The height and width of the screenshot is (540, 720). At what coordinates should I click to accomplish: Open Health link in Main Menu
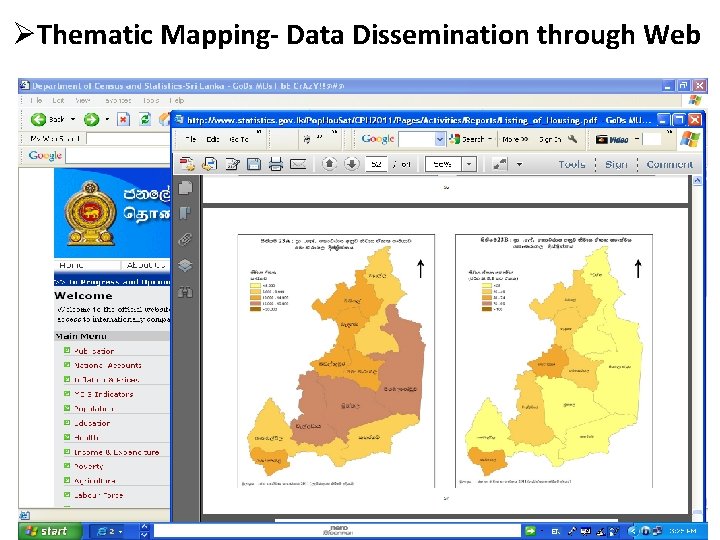[x=87, y=438]
